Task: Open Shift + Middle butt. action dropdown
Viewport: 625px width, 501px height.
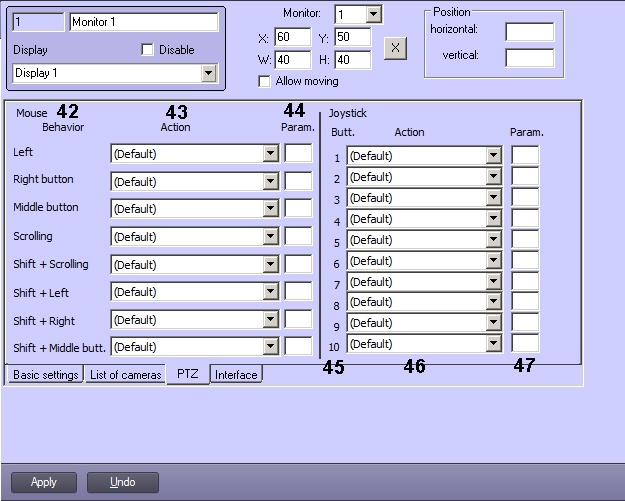Action: coord(270,347)
